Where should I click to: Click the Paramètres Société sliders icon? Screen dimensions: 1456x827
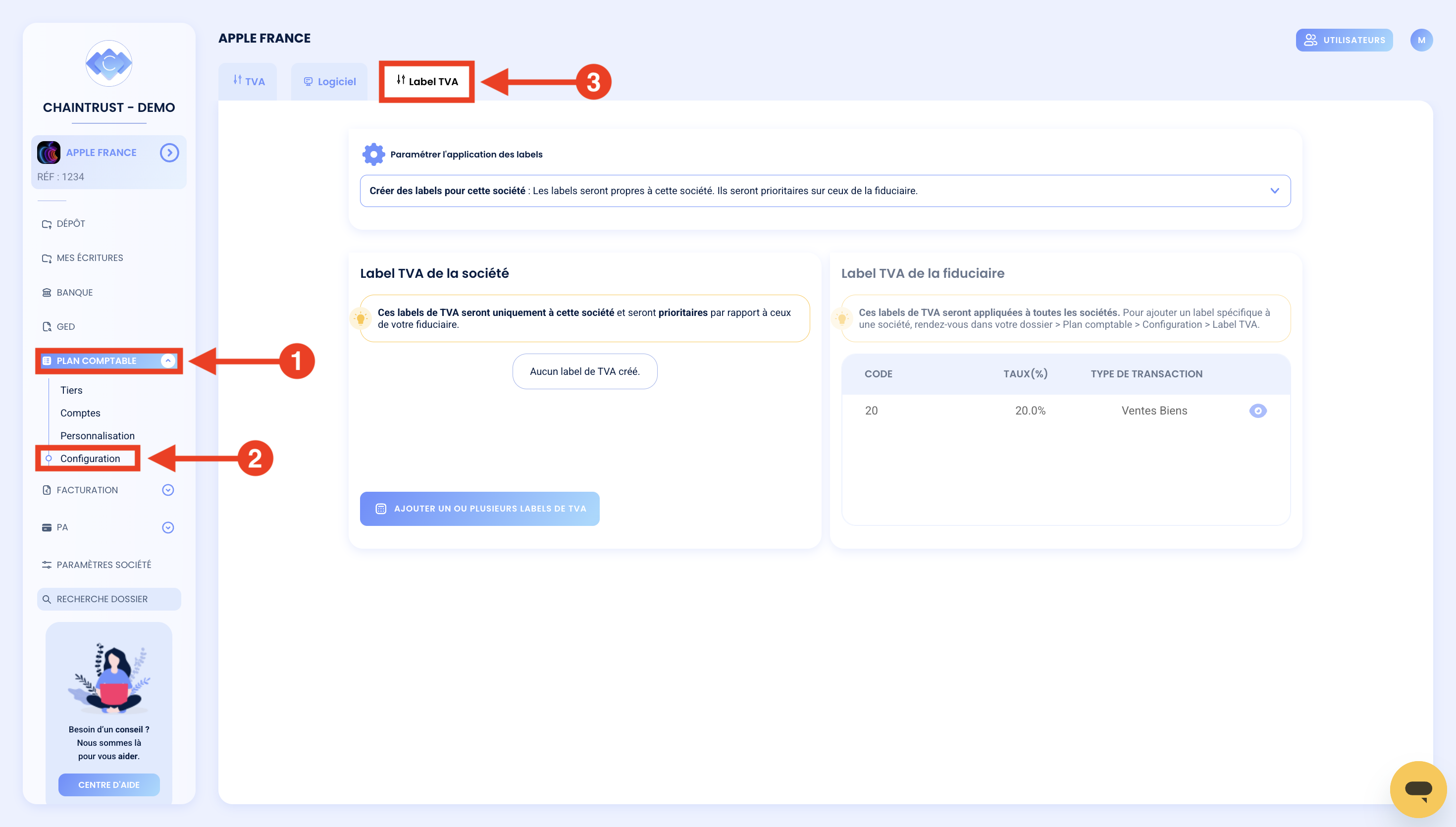coord(47,565)
